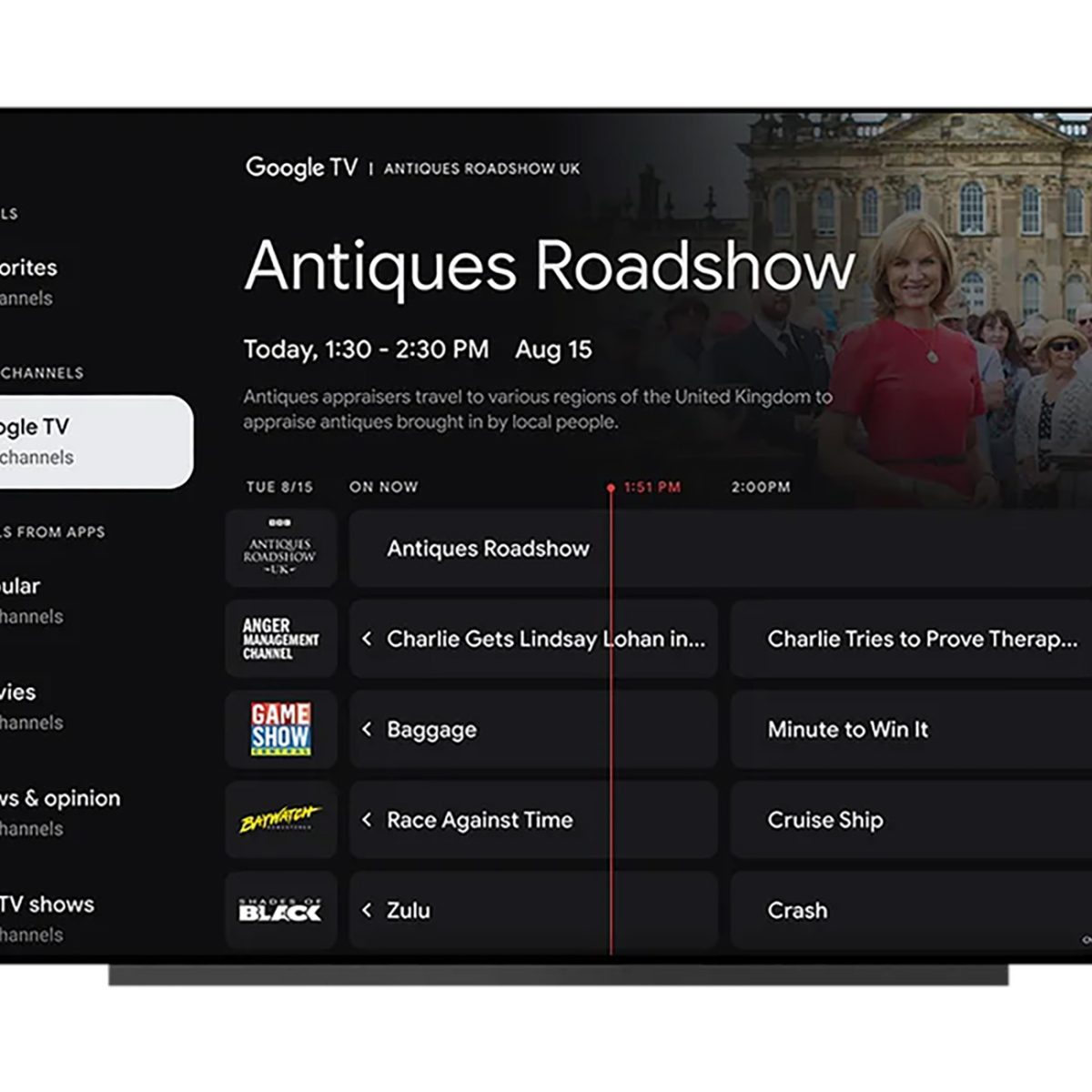Select the Race Against Time program
Viewport: 1092px width, 1092px height.
[x=533, y=820]
